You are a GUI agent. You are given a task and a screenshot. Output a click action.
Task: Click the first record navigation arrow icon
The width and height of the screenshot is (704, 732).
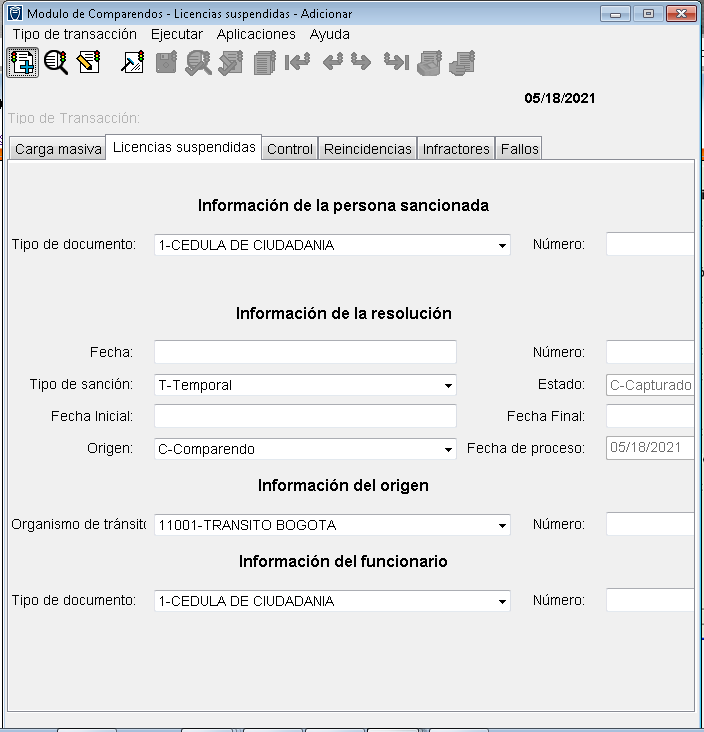[x=297, y=63]
